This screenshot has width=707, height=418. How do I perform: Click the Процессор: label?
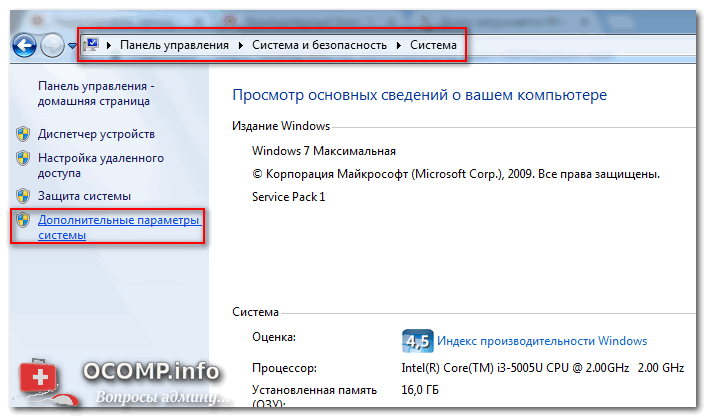(x=285, y=368)
